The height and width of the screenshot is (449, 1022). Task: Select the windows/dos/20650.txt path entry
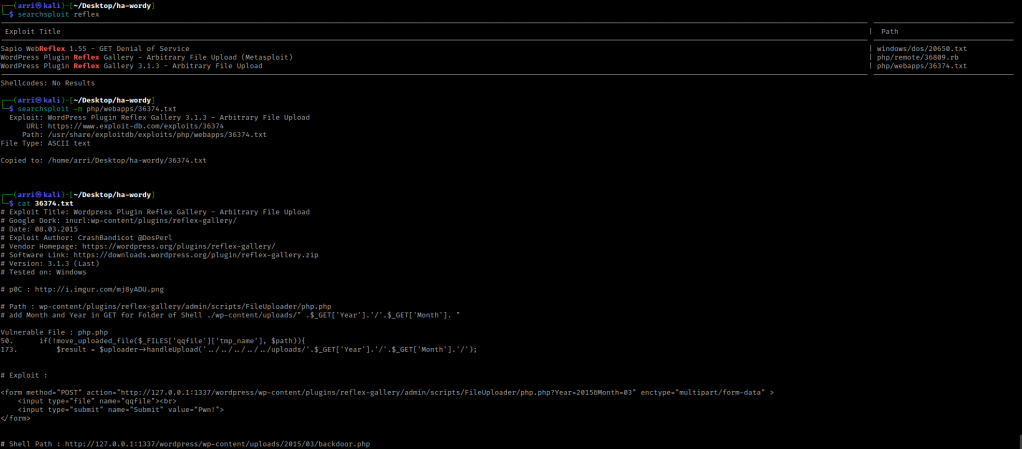(921, 48)
